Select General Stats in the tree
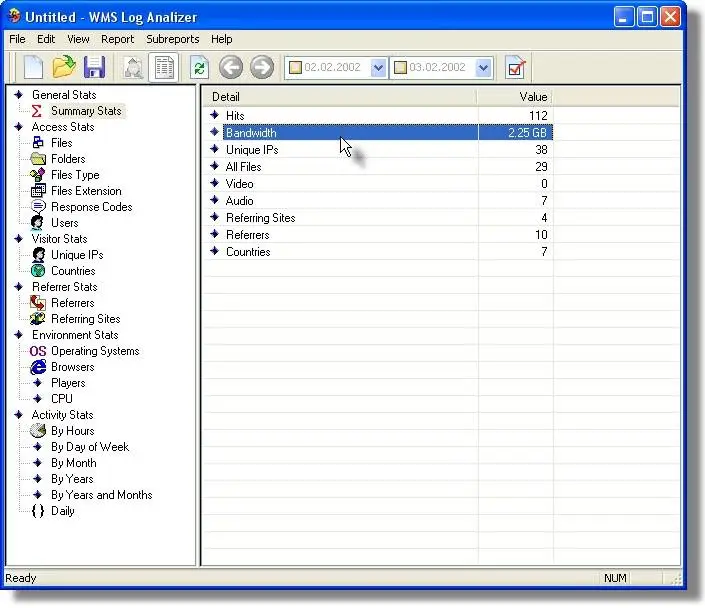The image size is (705, 608). coord(64,95)
